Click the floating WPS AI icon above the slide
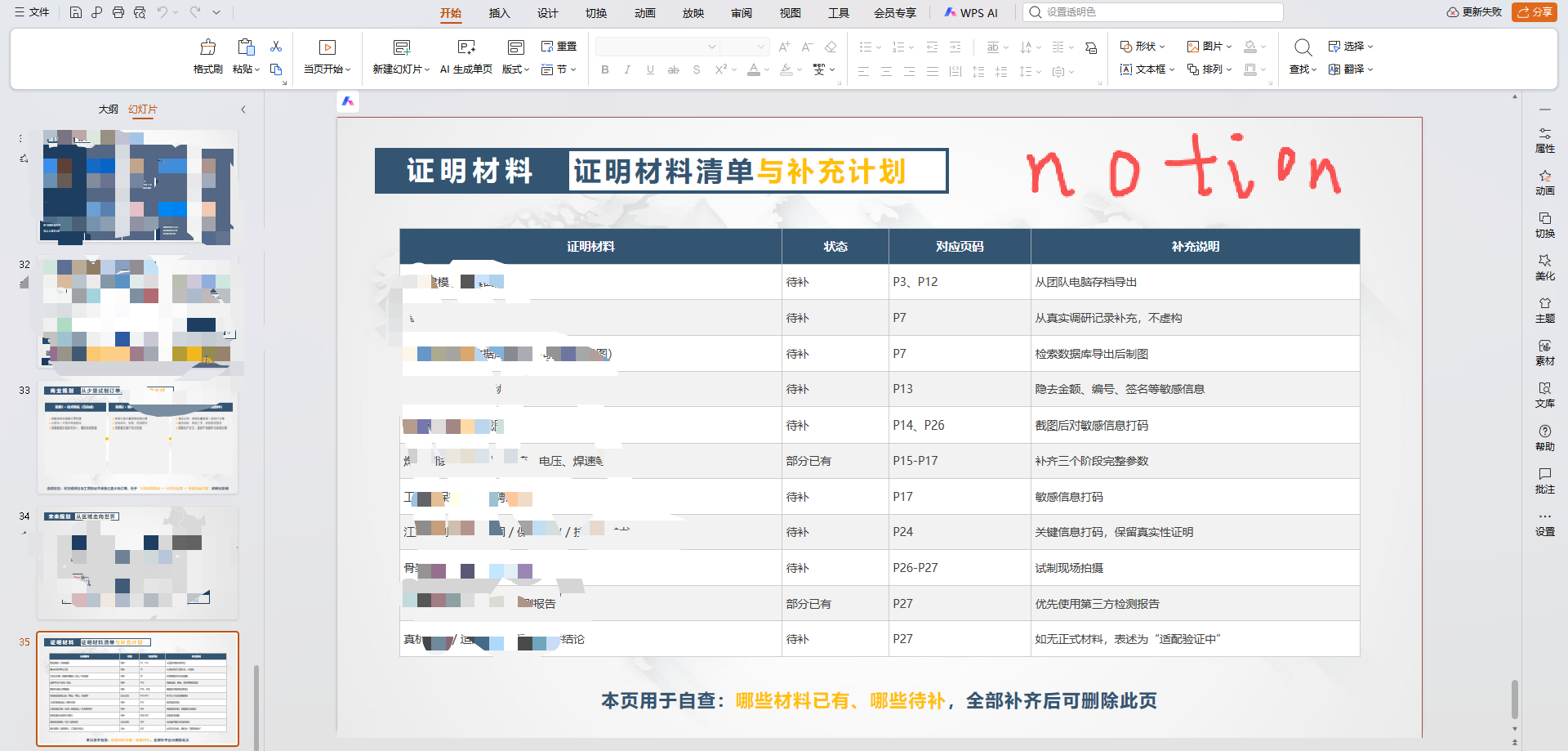This screenshot has width=1568, height=751. (348, 101)
